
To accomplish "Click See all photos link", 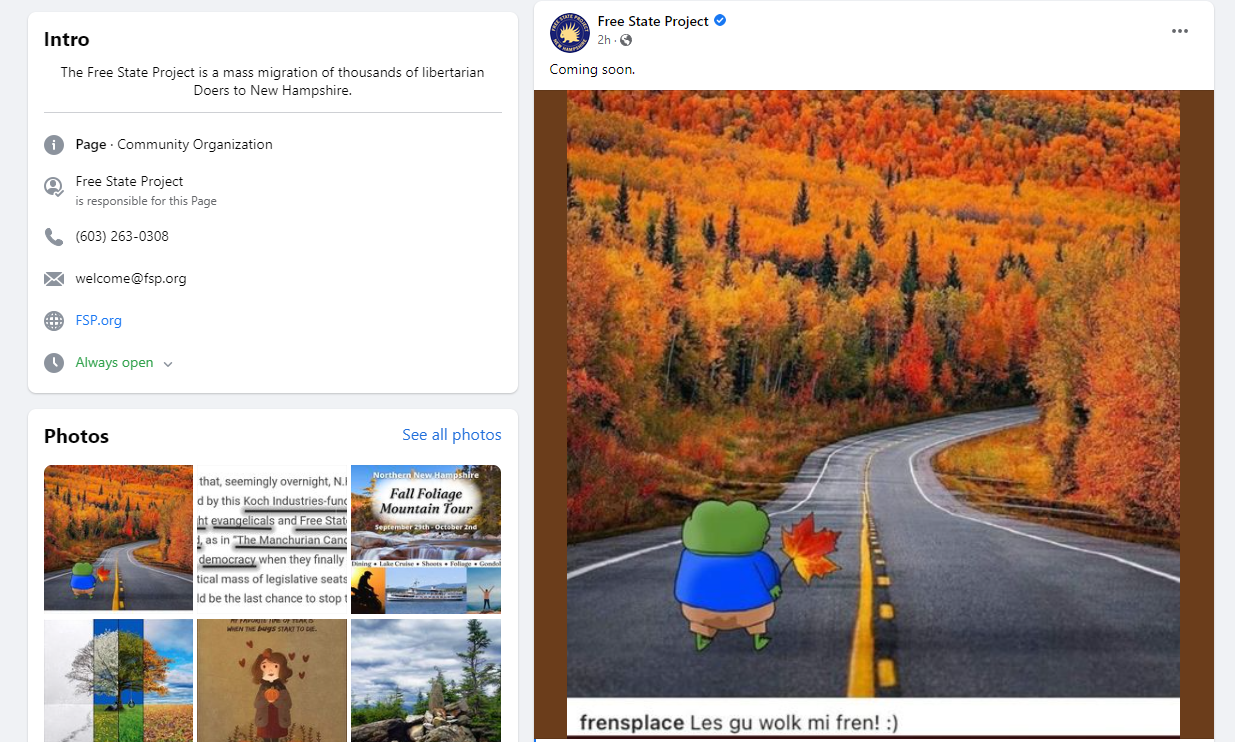I will click(x=452, y=435).
